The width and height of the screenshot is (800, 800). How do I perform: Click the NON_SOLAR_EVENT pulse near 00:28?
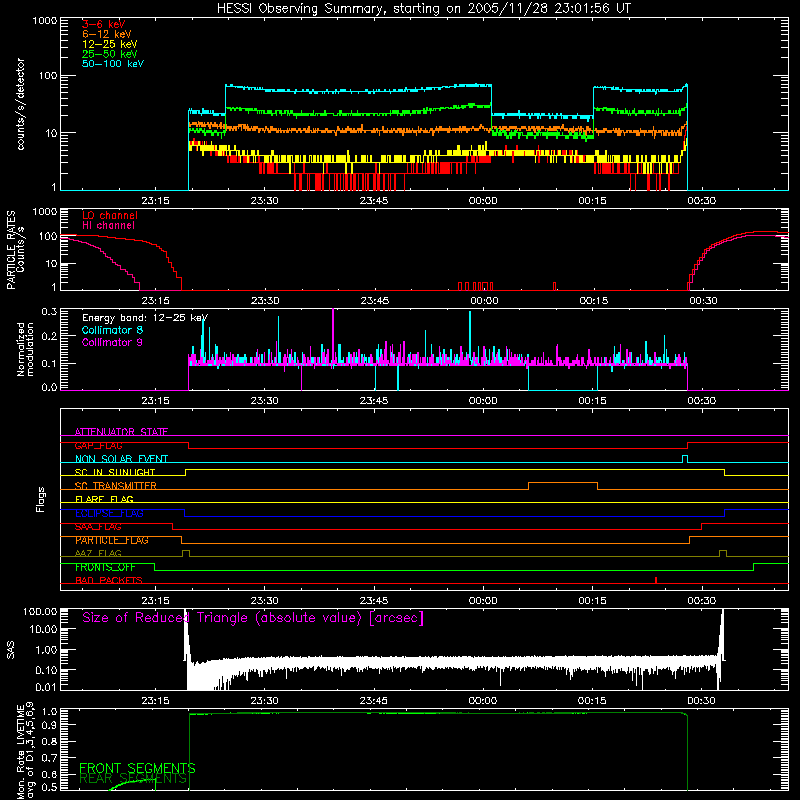point(685,459)
